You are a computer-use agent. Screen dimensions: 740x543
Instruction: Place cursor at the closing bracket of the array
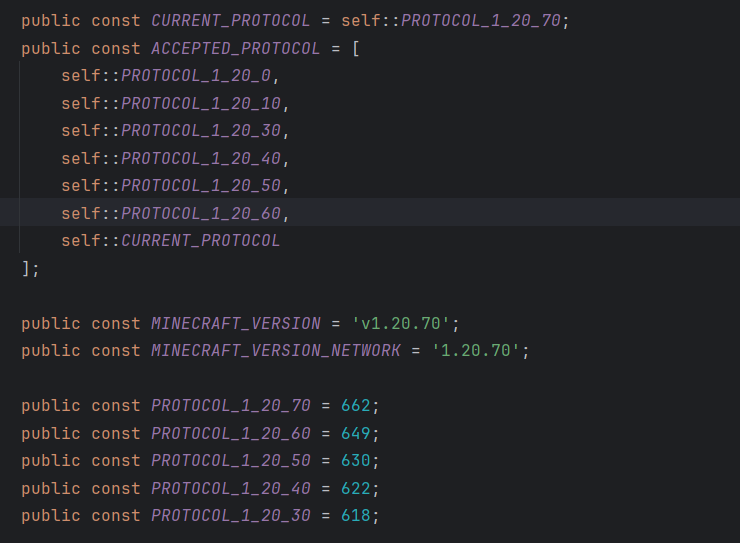26,268
